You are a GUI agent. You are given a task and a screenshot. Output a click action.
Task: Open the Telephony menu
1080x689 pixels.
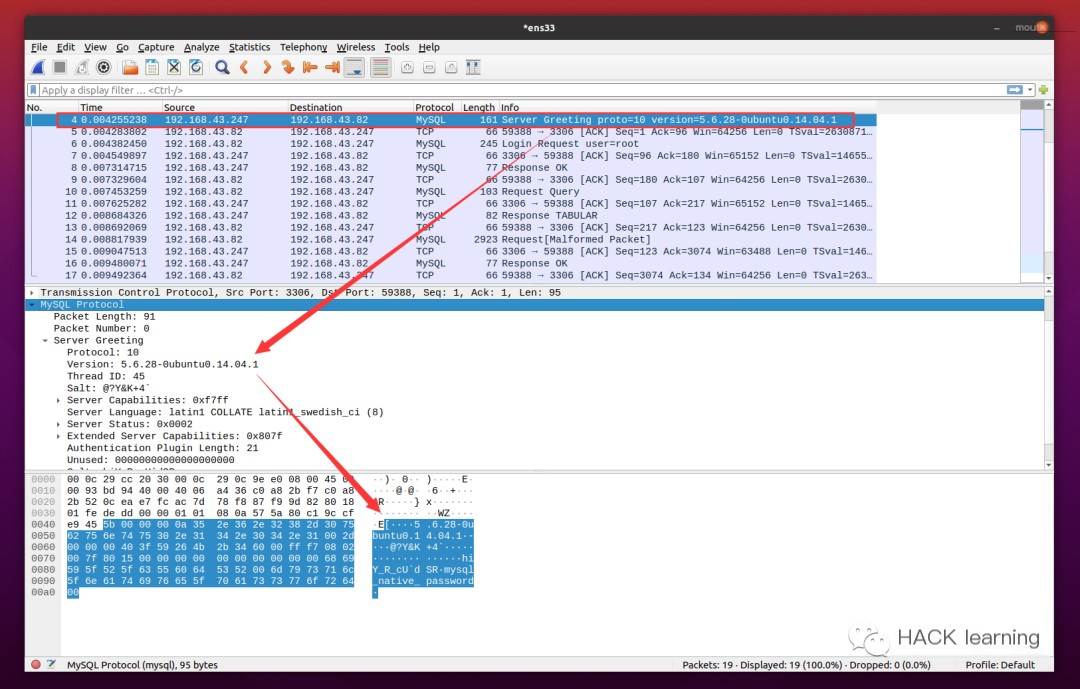pyautogui.click(x=303, y=47)
